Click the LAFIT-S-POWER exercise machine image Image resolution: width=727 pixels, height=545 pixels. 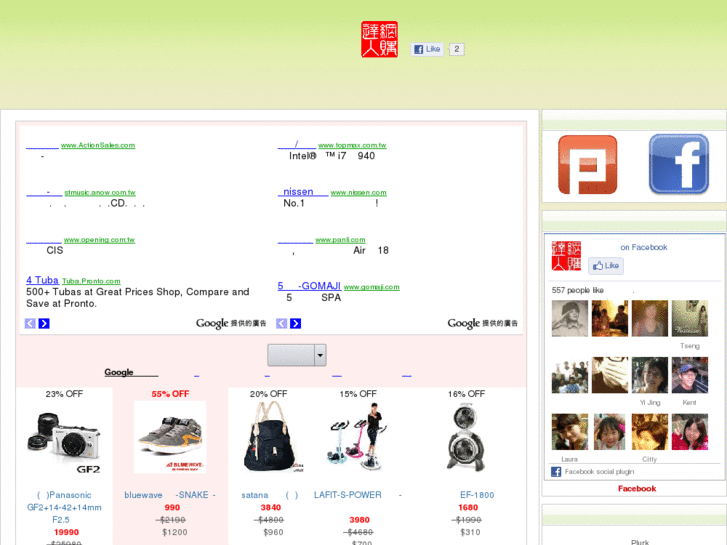pyautogui.click(x=357, y=437)
